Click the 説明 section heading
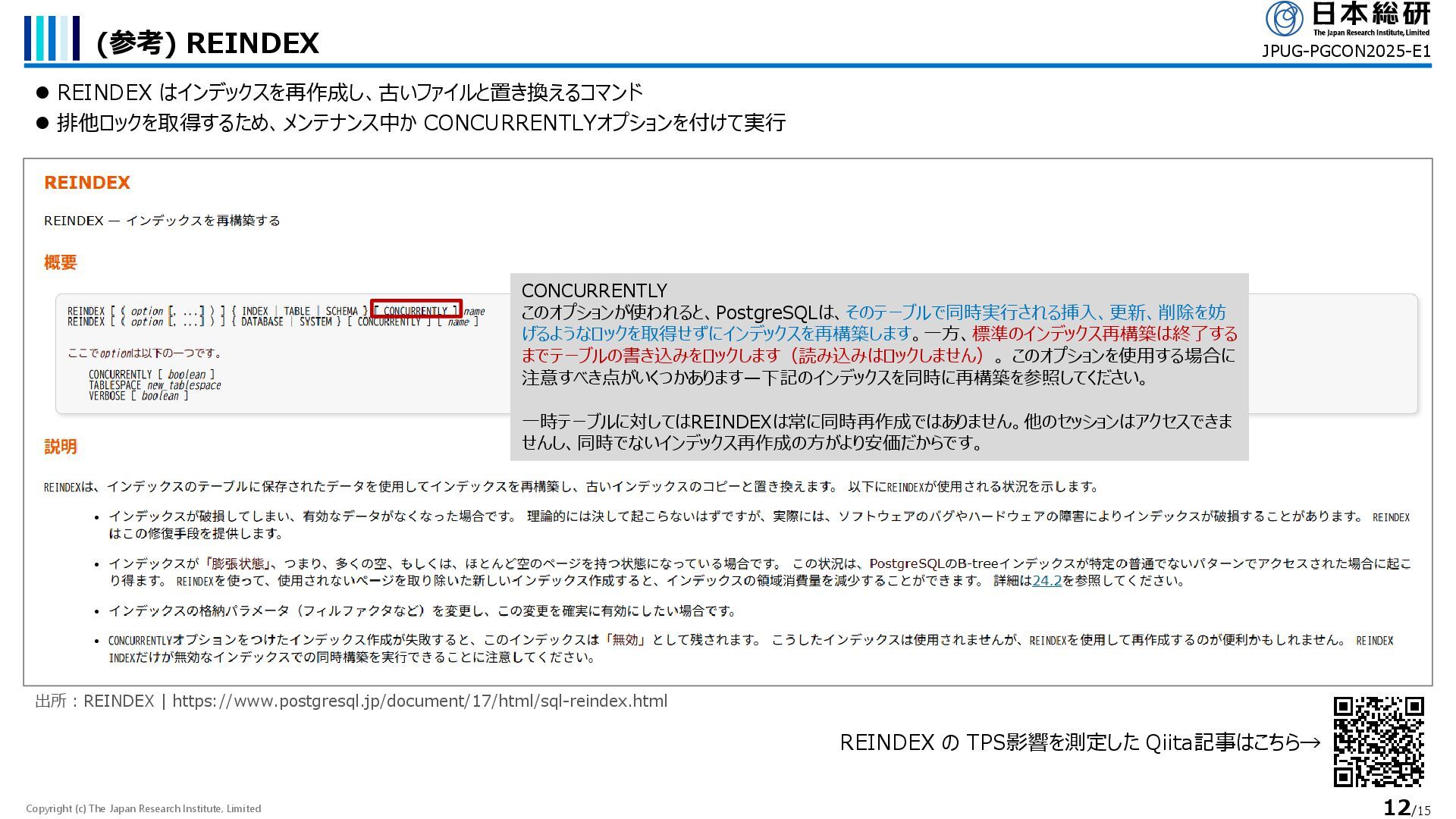The image size is (1456, 819). (x=61, y=447)
